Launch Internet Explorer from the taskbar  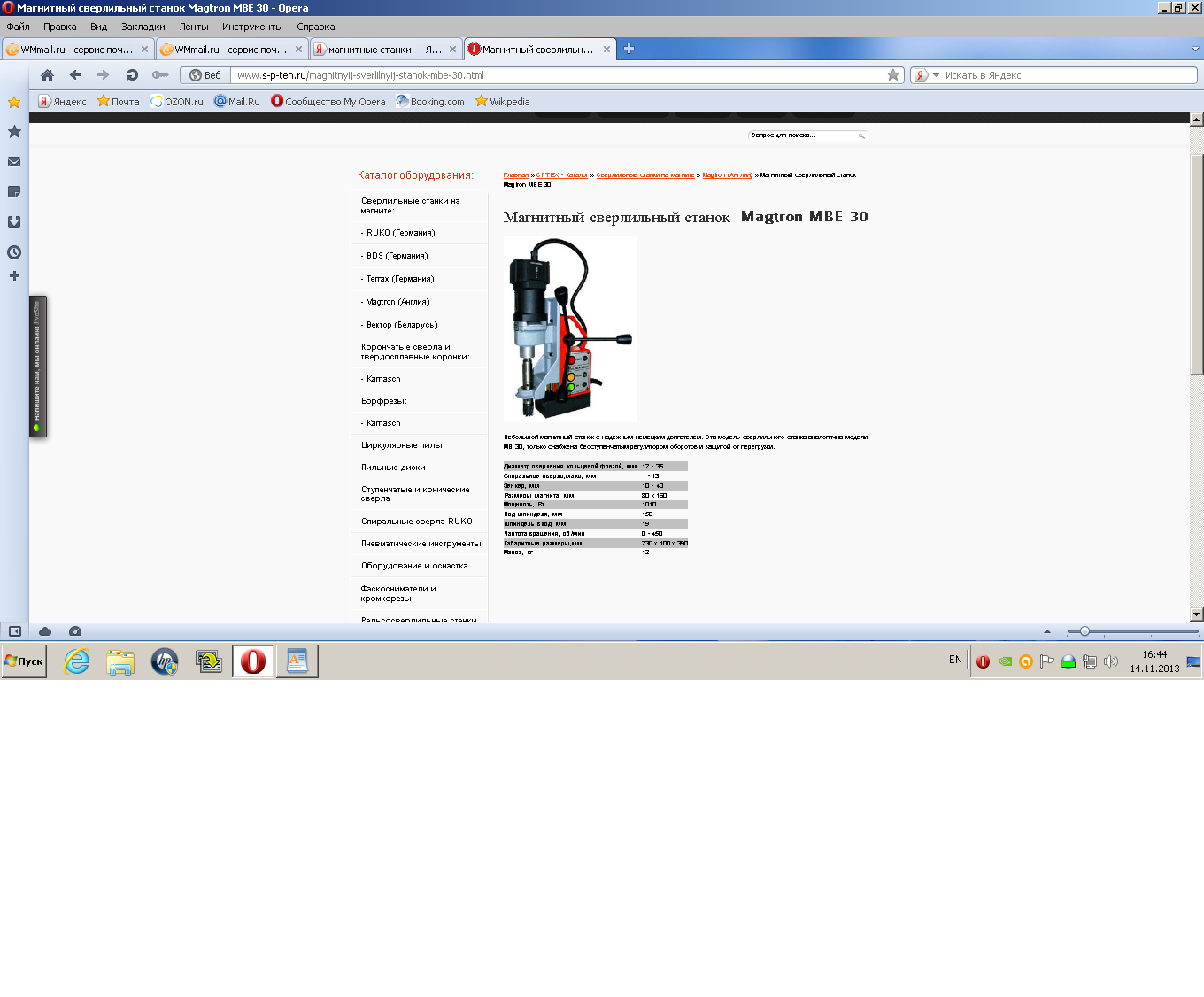coord(77,661)
